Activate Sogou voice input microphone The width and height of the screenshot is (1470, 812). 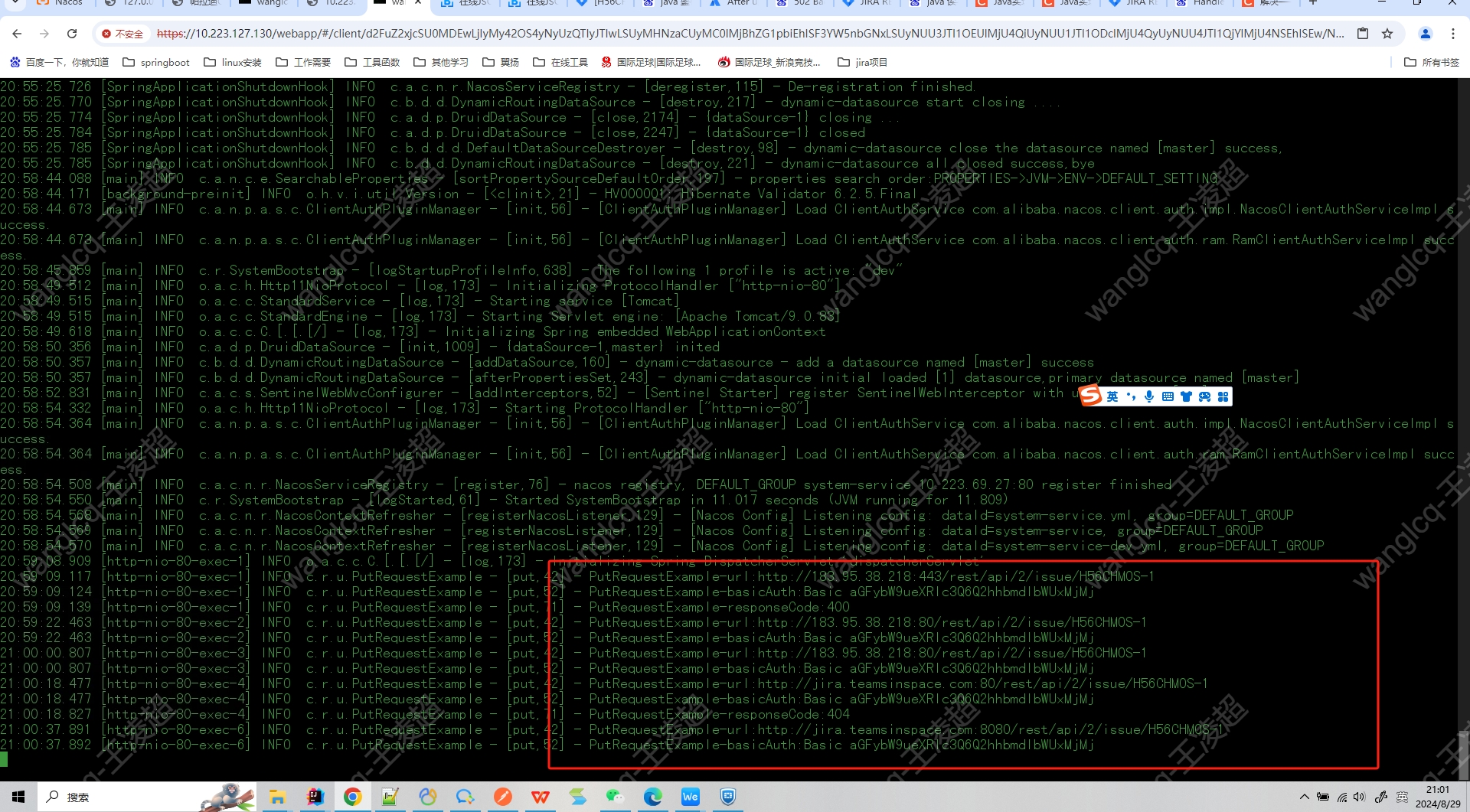1148,396
